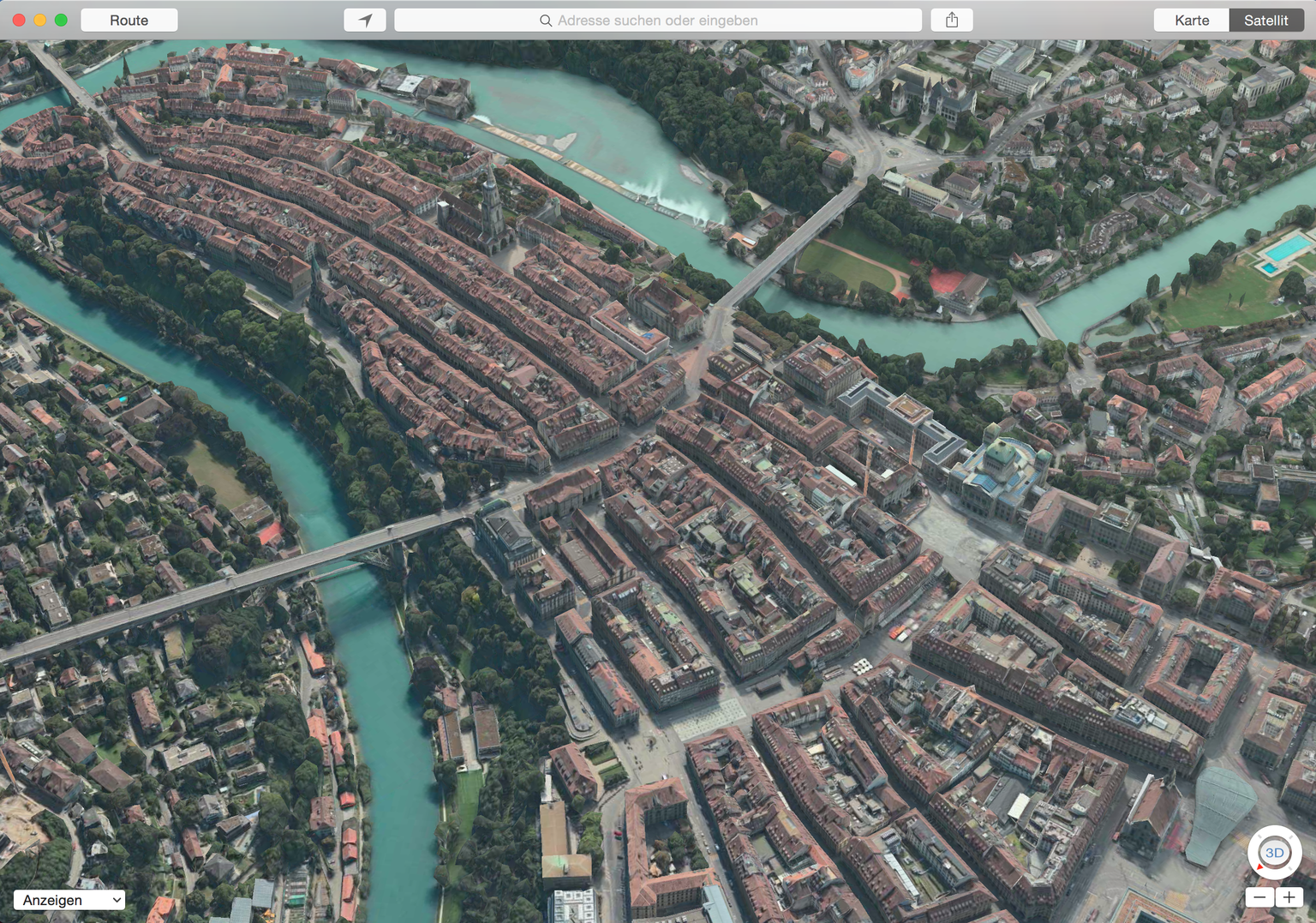Toggle the 3D compass control
The height and width of the screenshot is (923, 1316).
(x=1274, y=853)
